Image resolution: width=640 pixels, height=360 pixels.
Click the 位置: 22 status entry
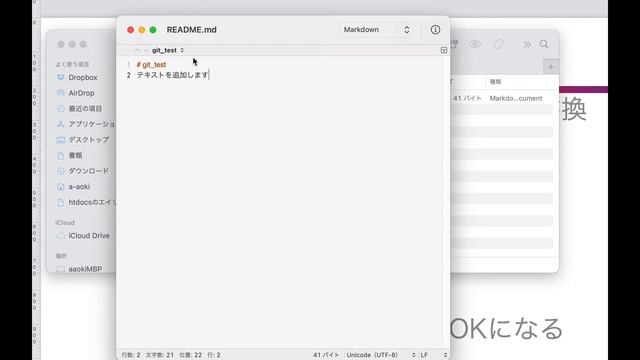pyautogui.click(x=190, y=355)
